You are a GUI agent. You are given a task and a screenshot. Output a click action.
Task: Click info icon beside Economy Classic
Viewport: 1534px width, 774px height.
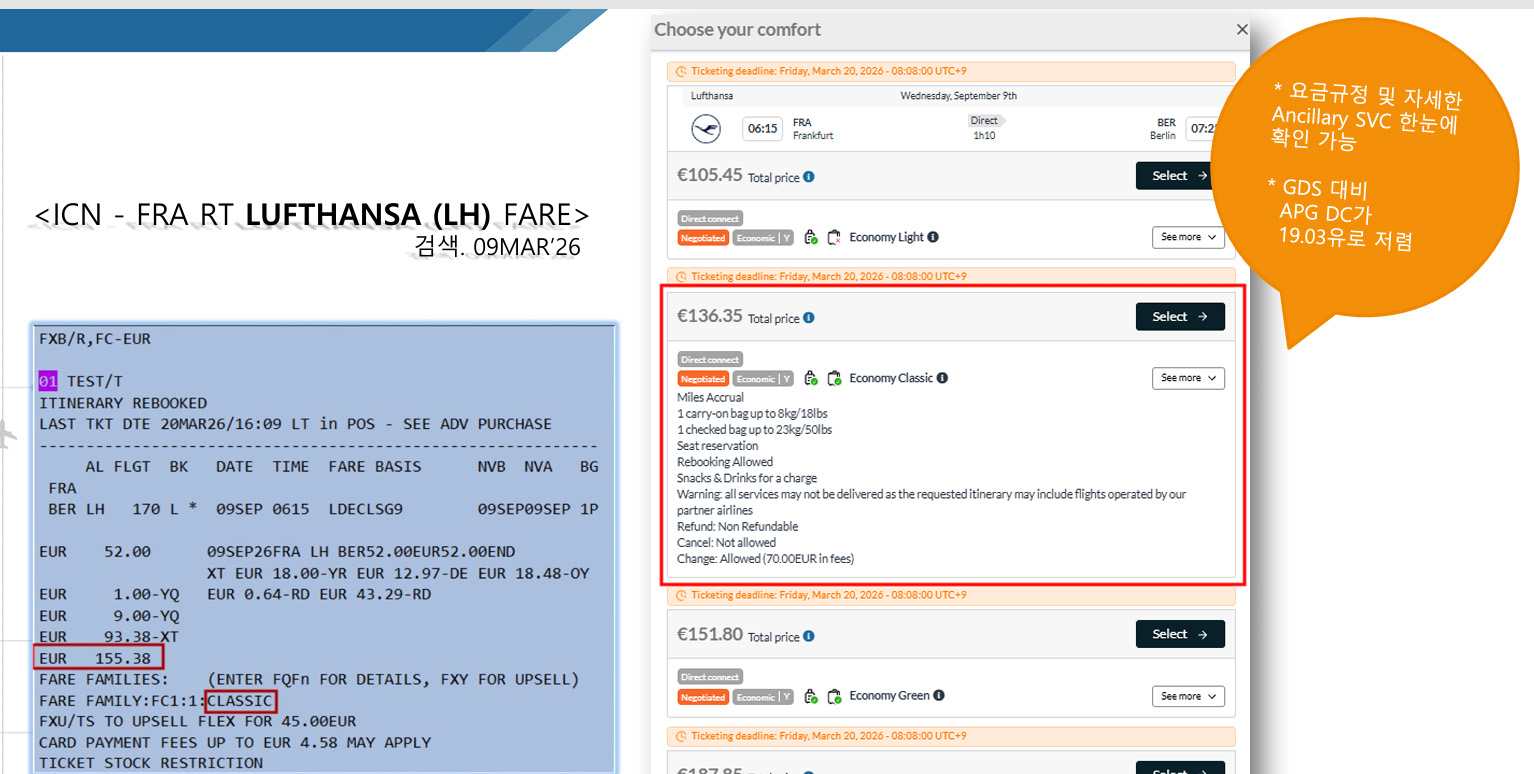(942, 378)
